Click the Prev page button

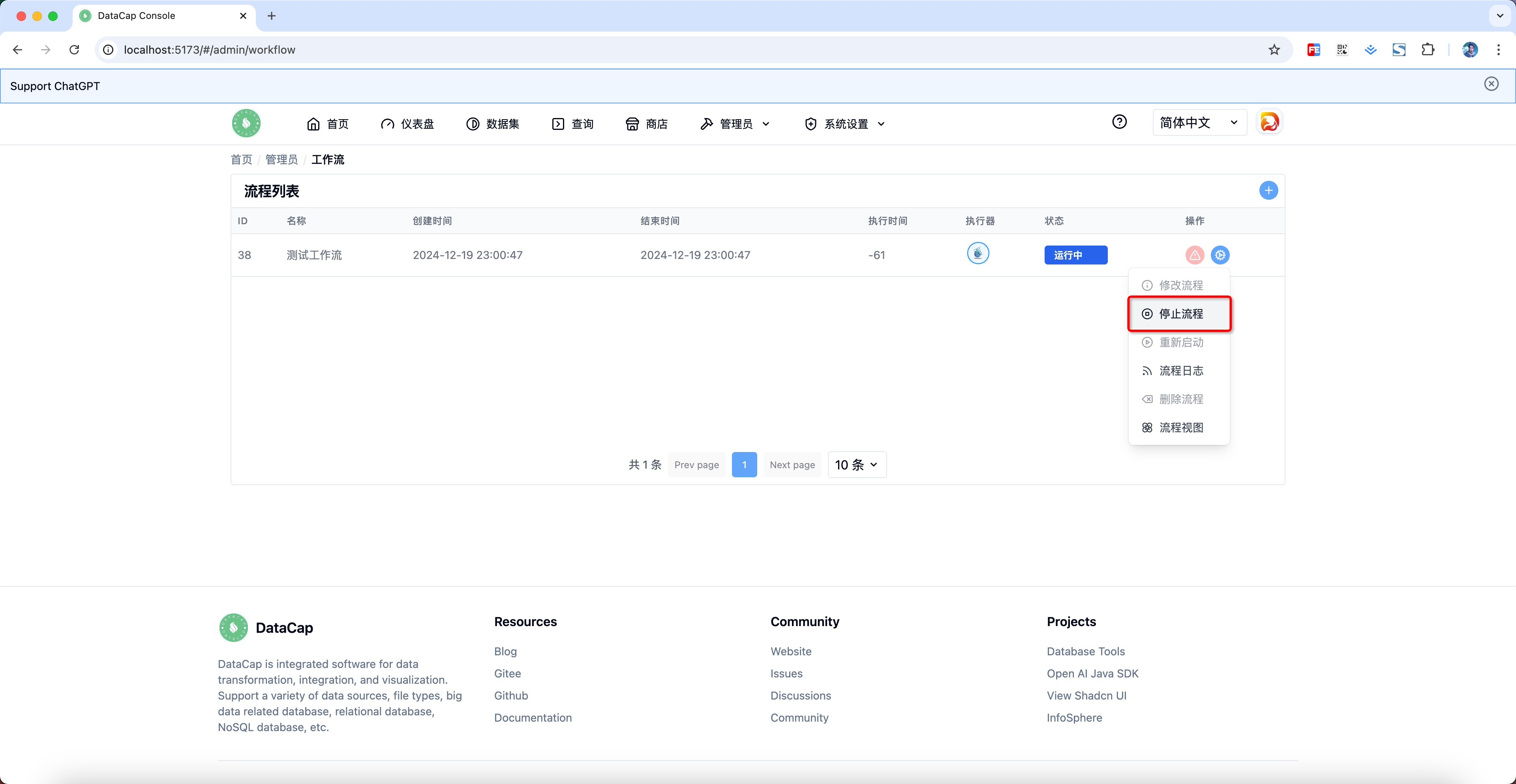point(696,465)
